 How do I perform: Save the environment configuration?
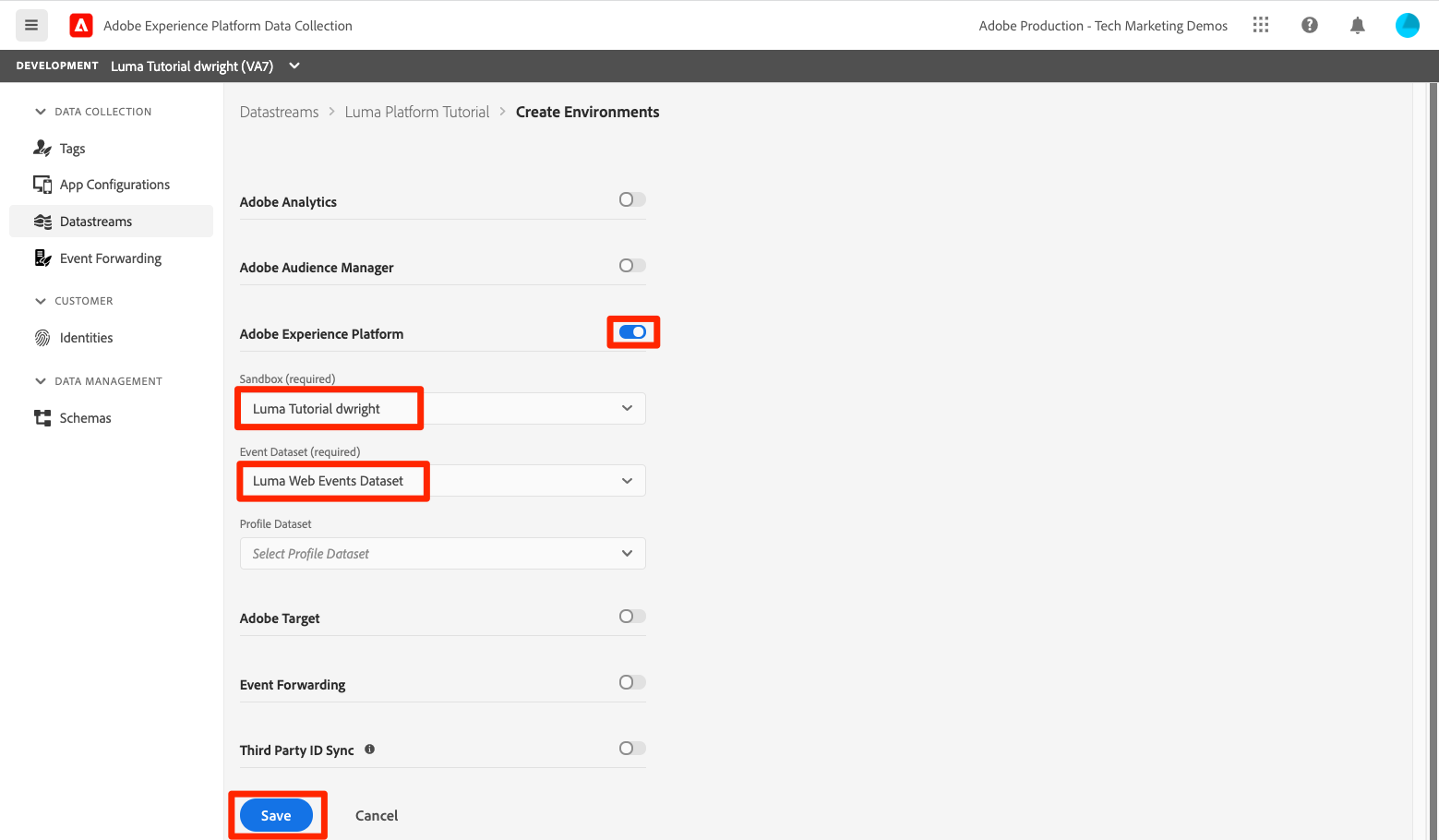[276, 815]
